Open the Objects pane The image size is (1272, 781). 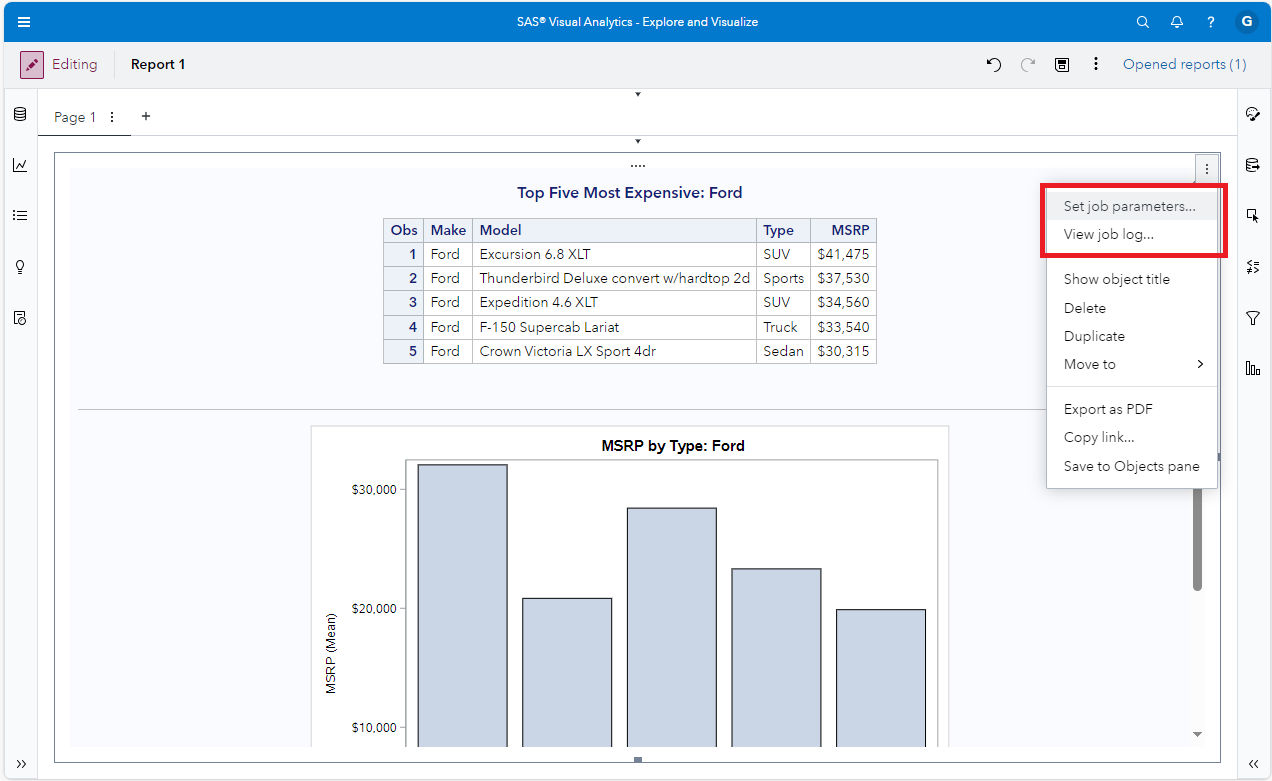[x=19, y=165]
